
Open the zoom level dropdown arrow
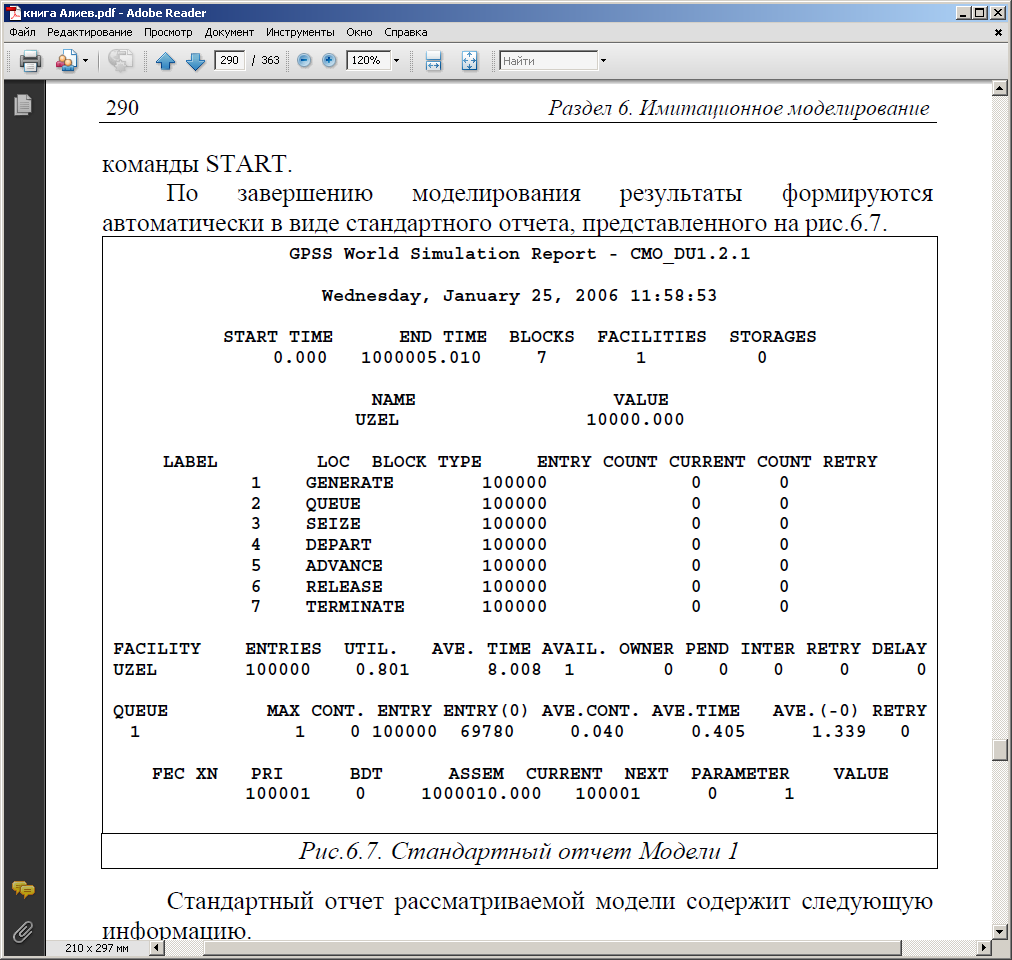pos(396,60)
